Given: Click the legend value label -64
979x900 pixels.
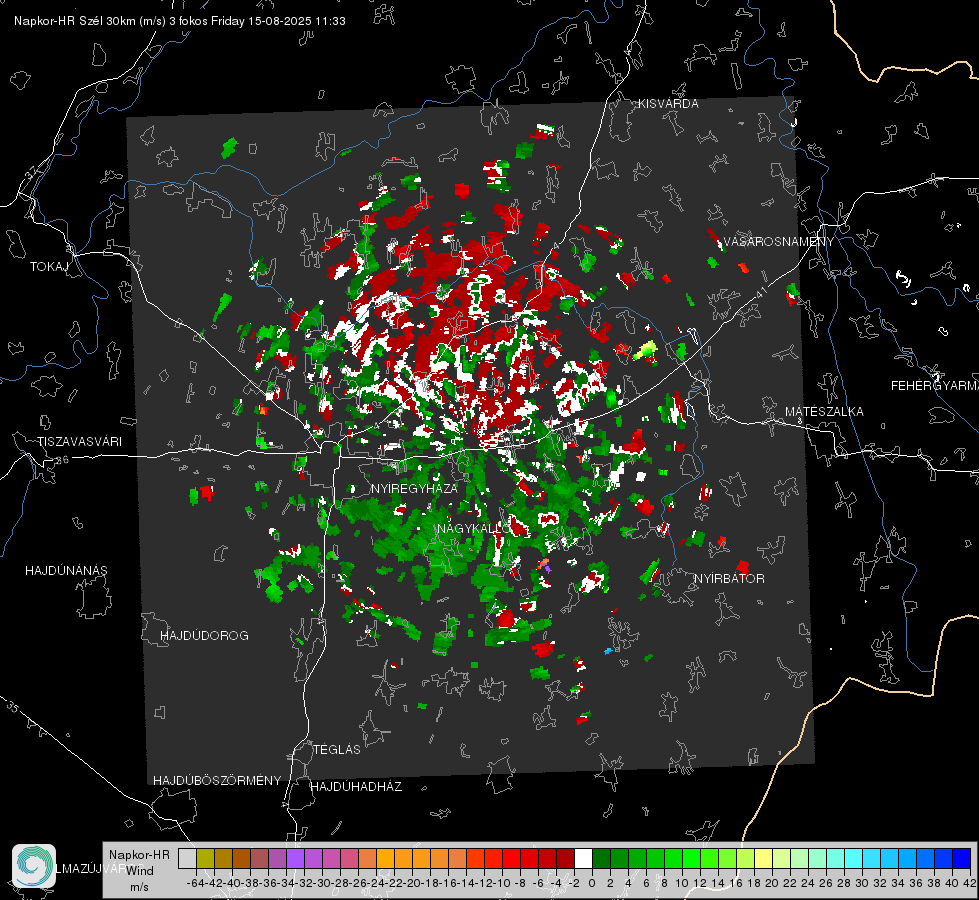Looking at the screenshot, I should pyautogui.click(x=196, y=883).
